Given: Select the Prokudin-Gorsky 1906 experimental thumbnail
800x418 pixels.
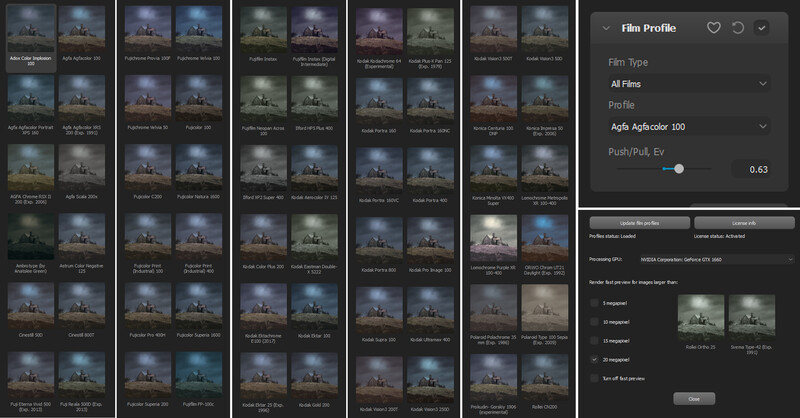Looking at the screenshot, I should click(493, 378).
